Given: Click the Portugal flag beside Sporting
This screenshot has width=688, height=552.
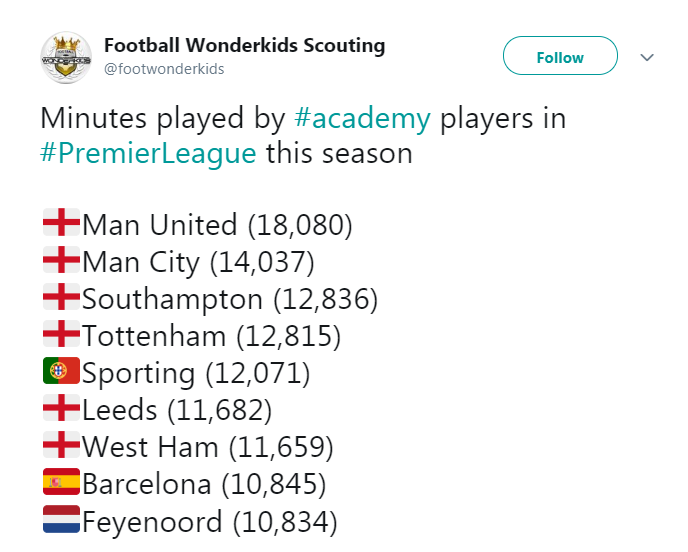Looking at the screenshot, I should 61,371.
